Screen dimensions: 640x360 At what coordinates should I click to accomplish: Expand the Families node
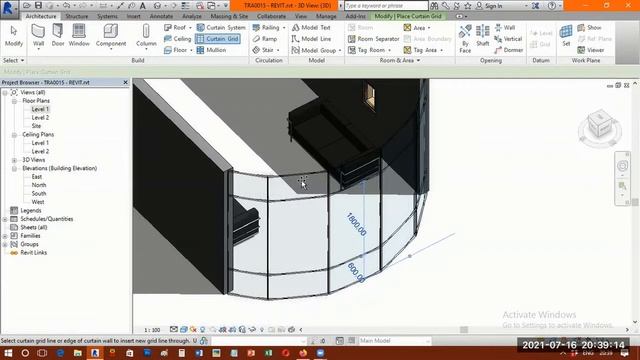[x=5, y=236]
